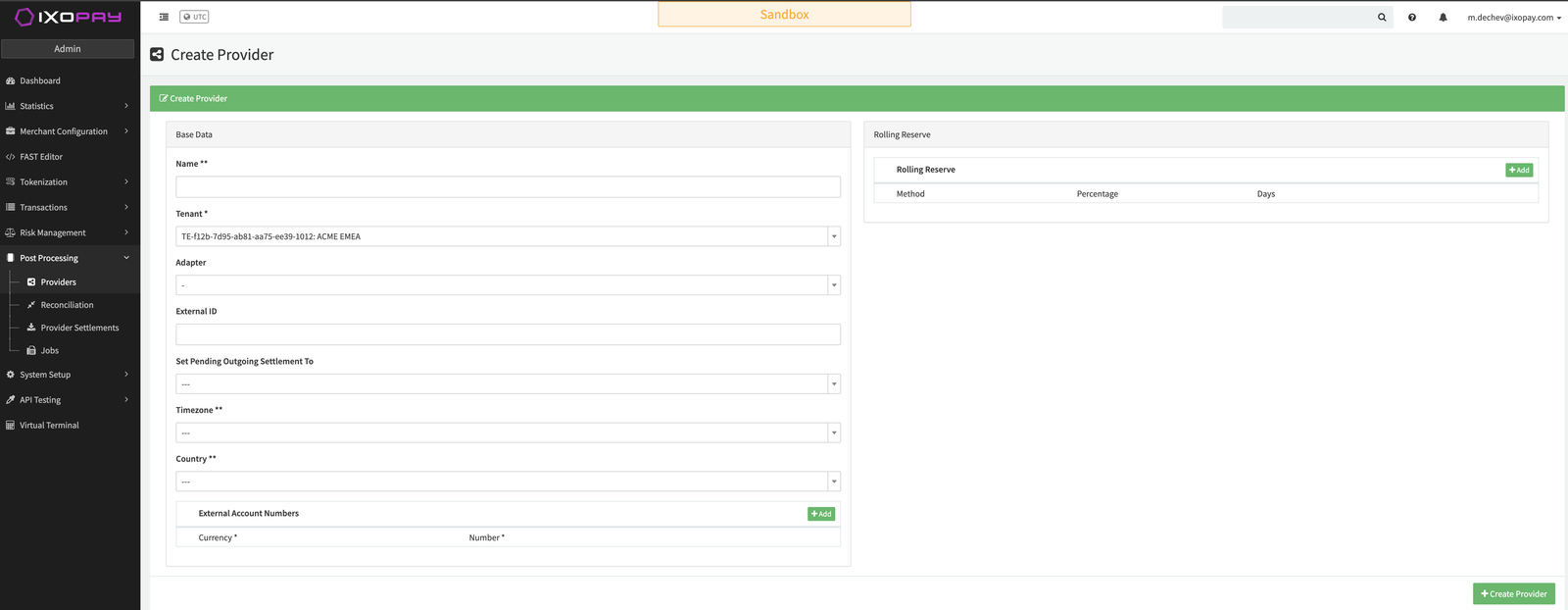Click the FAST Editor code icon

(x=10, y=157)
